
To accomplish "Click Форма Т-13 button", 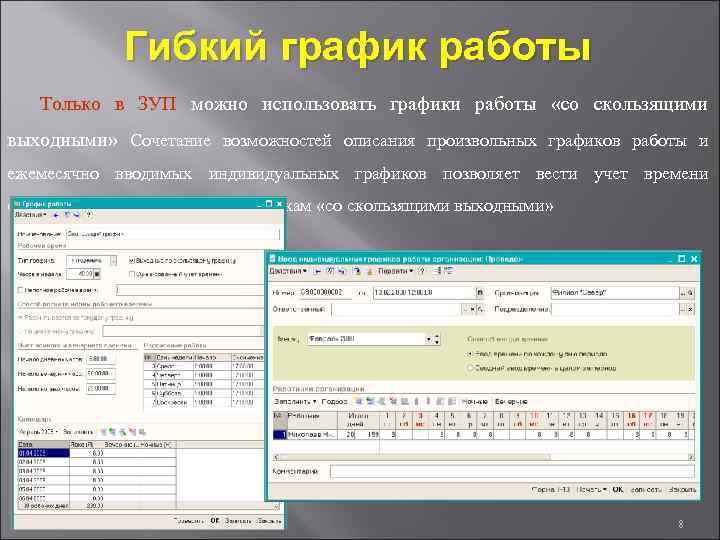I will pyautogui.click(x=551, y=489).
